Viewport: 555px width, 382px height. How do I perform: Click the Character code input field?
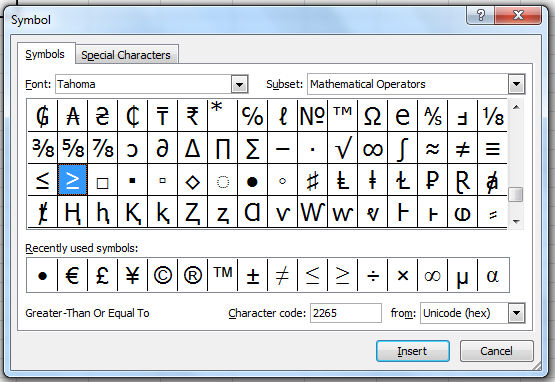point(346,313)
